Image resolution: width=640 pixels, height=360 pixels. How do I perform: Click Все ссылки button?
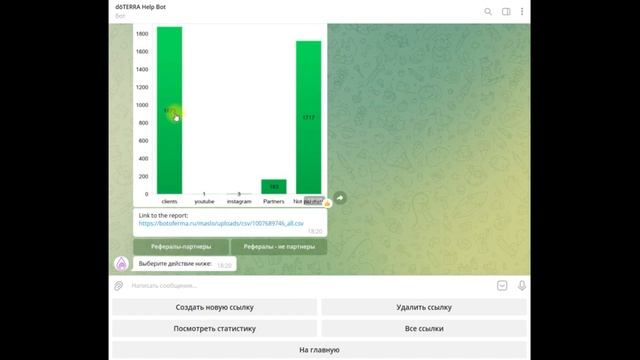(x=424, y=329)
